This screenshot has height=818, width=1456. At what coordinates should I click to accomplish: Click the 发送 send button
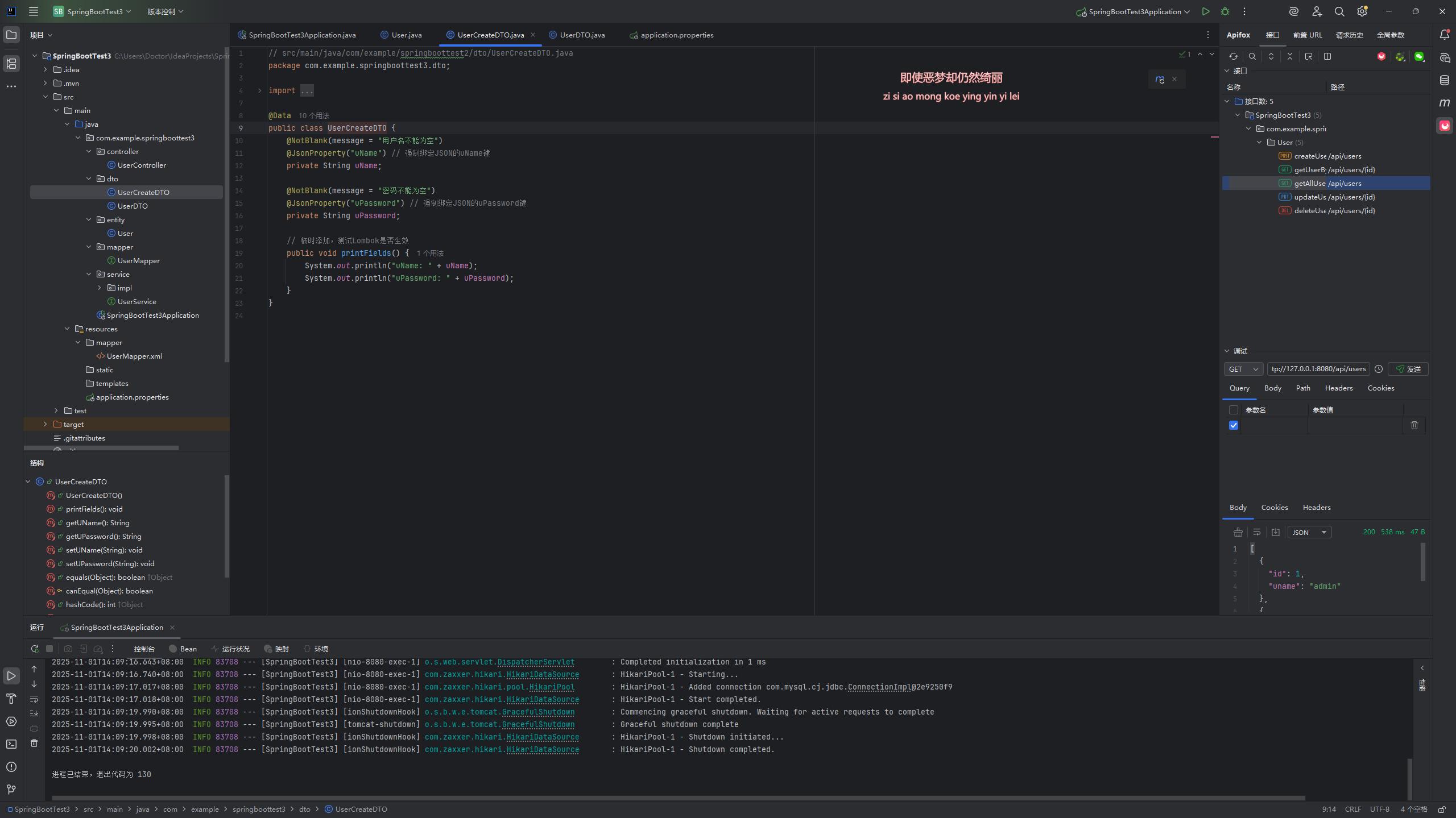(1408, 369)
